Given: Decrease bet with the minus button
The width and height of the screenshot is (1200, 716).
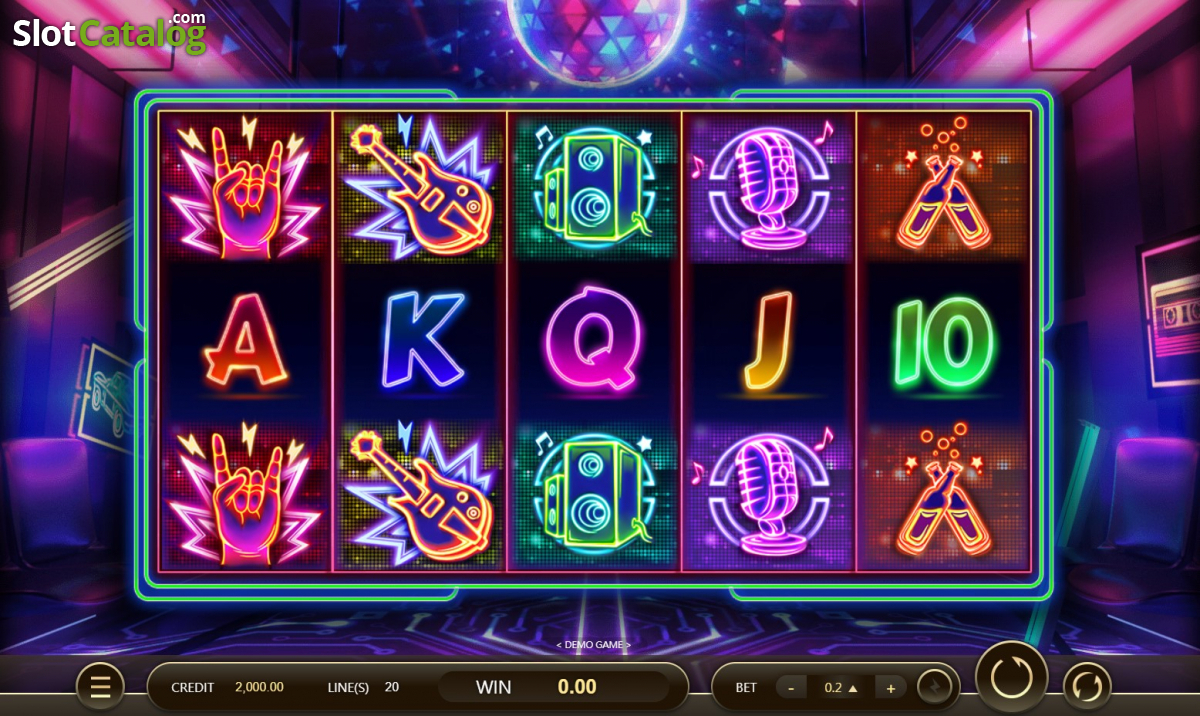Looking at the screenshot, I should tap(791, 687).
